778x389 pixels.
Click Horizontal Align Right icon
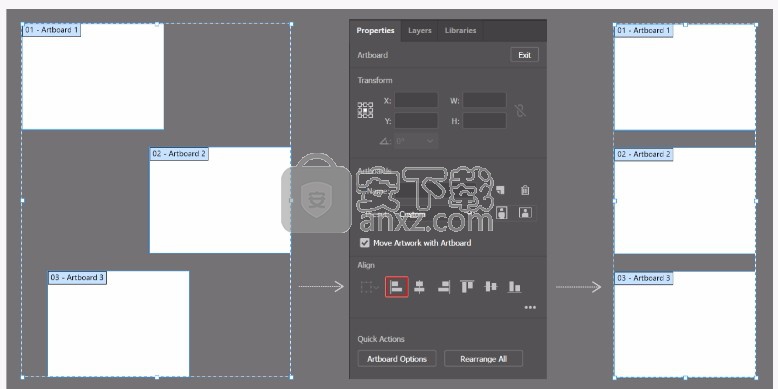(444, 287)
